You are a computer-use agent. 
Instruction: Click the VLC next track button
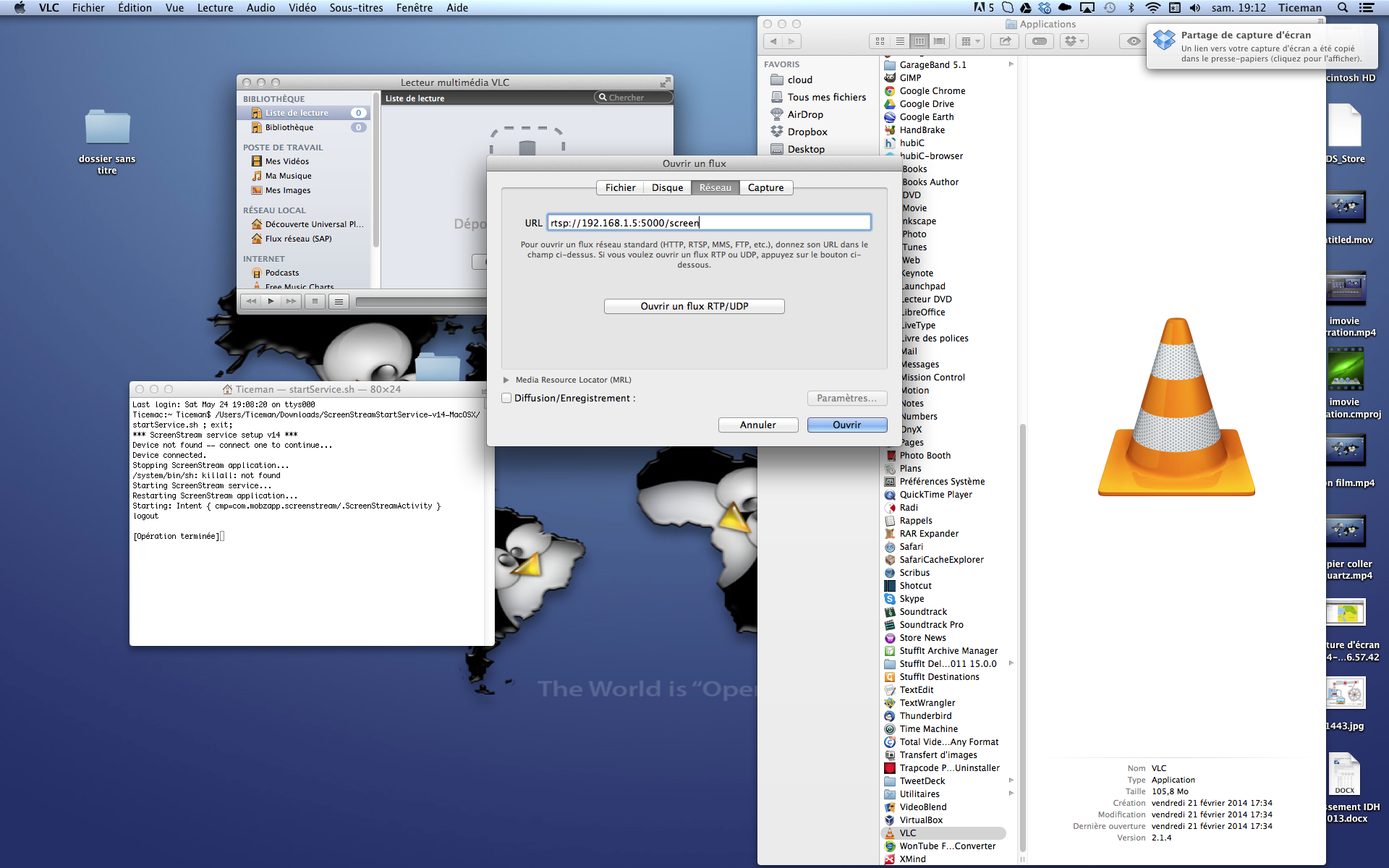pos(292,302)
